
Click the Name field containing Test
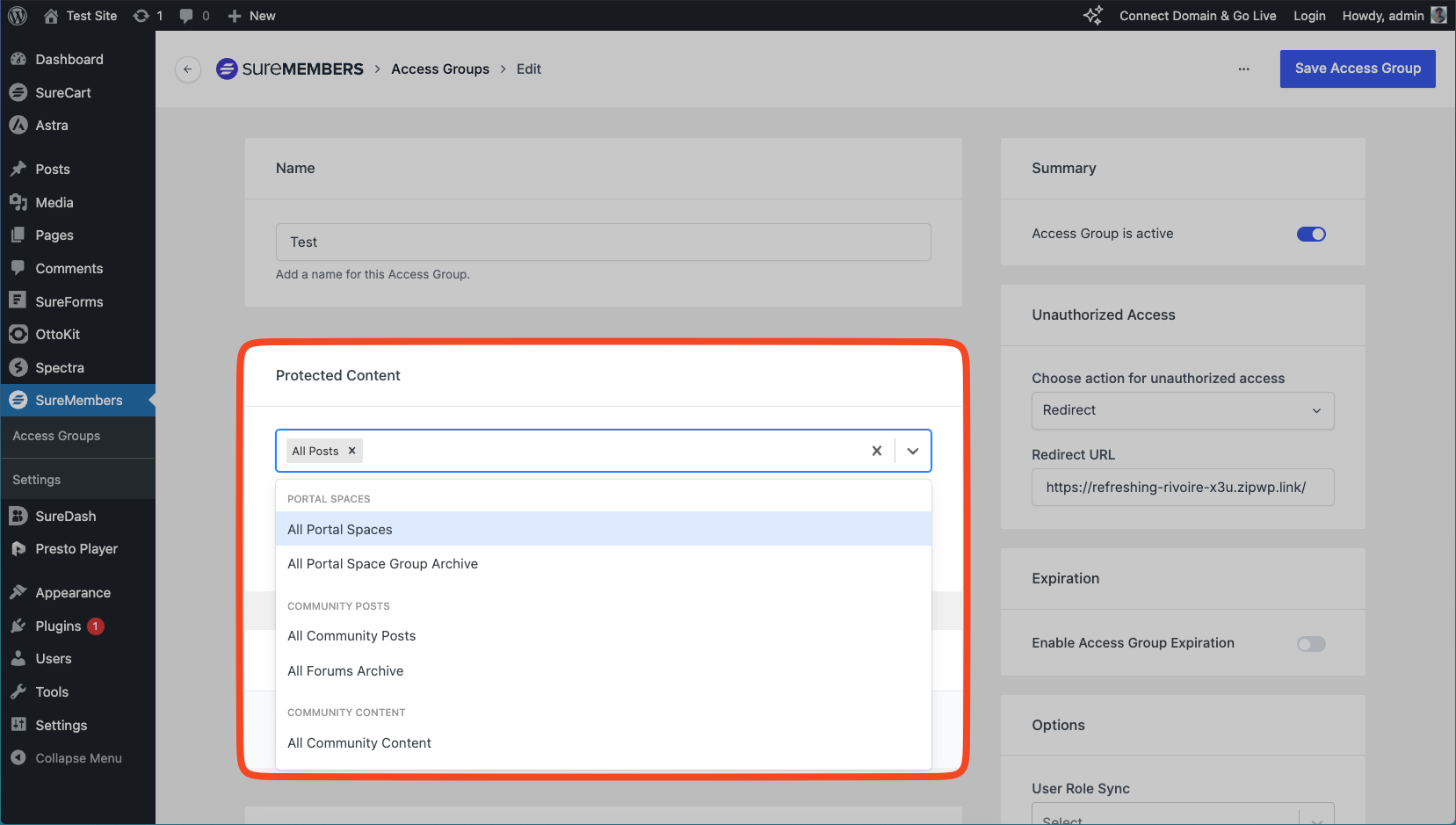tap(604, 242)
